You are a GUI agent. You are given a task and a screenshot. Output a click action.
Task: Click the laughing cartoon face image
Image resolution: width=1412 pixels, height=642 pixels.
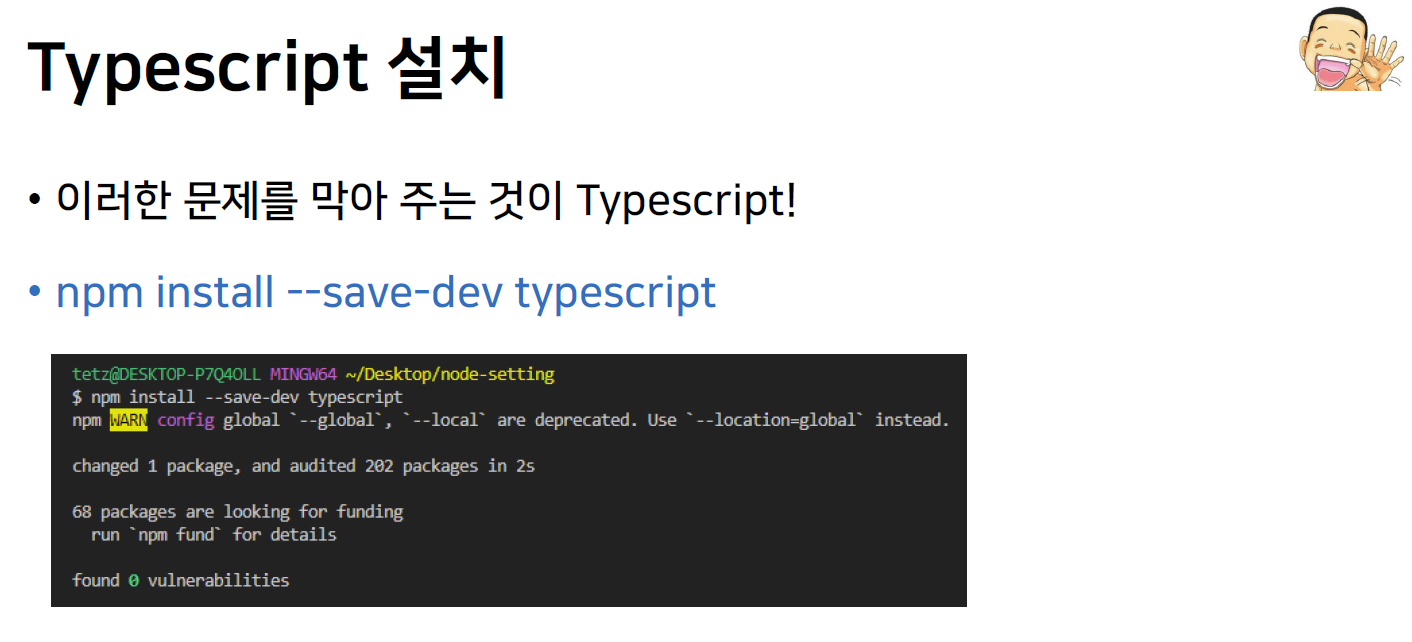(x=1349, y=51)
